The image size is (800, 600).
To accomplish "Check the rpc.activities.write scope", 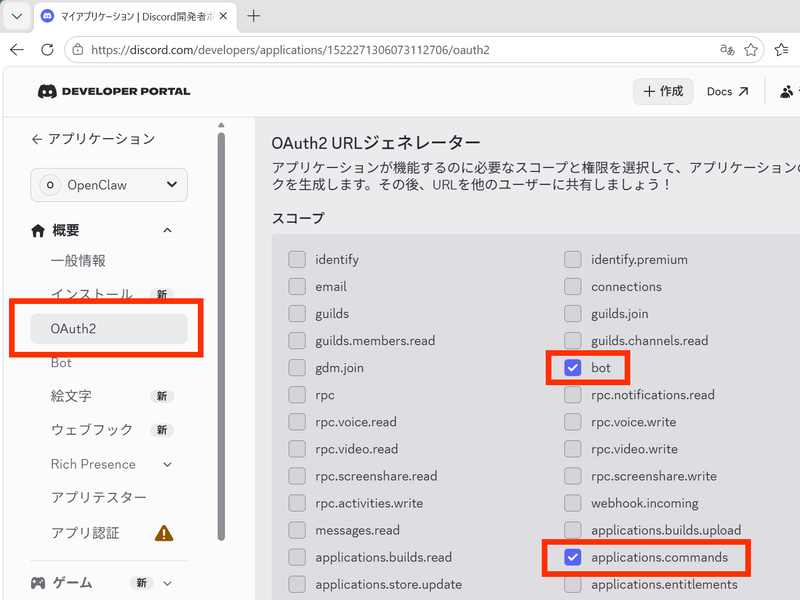I will 297,503.
